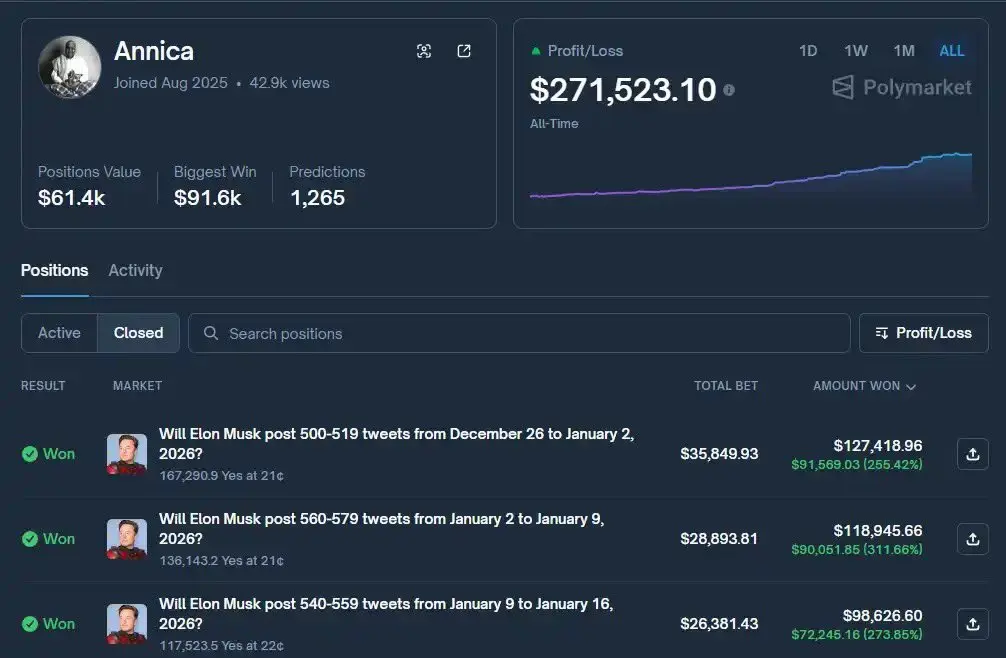The image size is (1006, 658).
Task: Click the green Won checkmark for 540-559 tweets
Action: pyautogui.click(x=30, y=624)
